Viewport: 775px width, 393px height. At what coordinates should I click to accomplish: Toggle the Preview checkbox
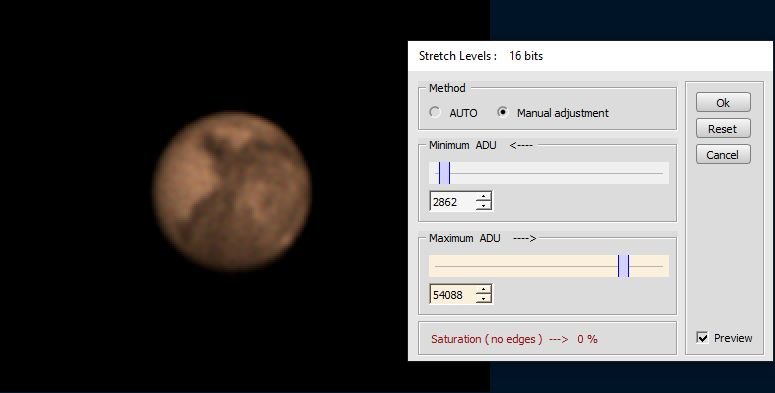(702, 338)
